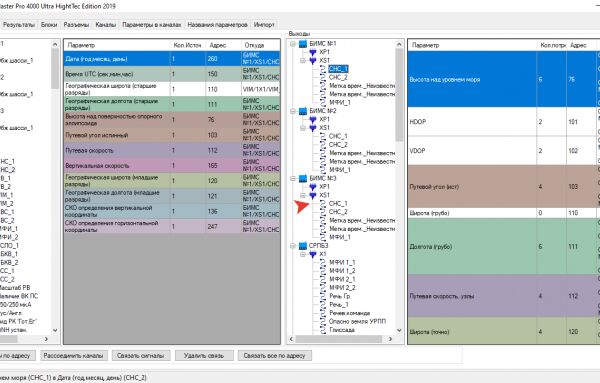This screenshot has height=383, width=600.
Task: Click the signal wave icon beside Речь Гр.
Action: [323, 296]
